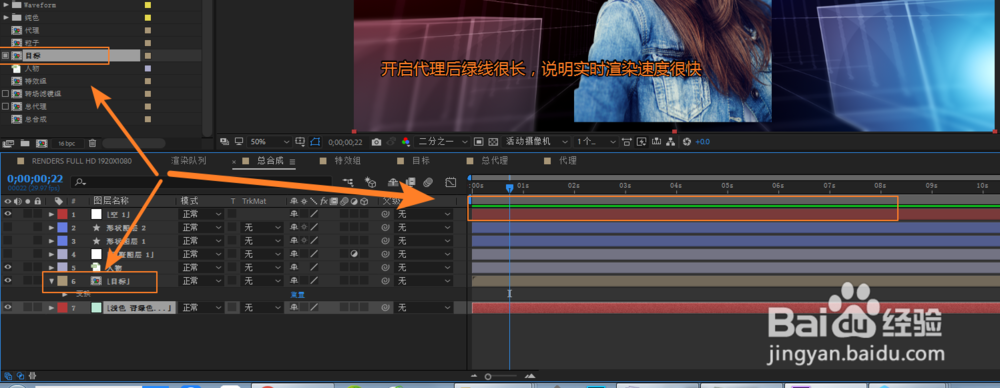Toggle the transparency grid icon

pos(494,141)
